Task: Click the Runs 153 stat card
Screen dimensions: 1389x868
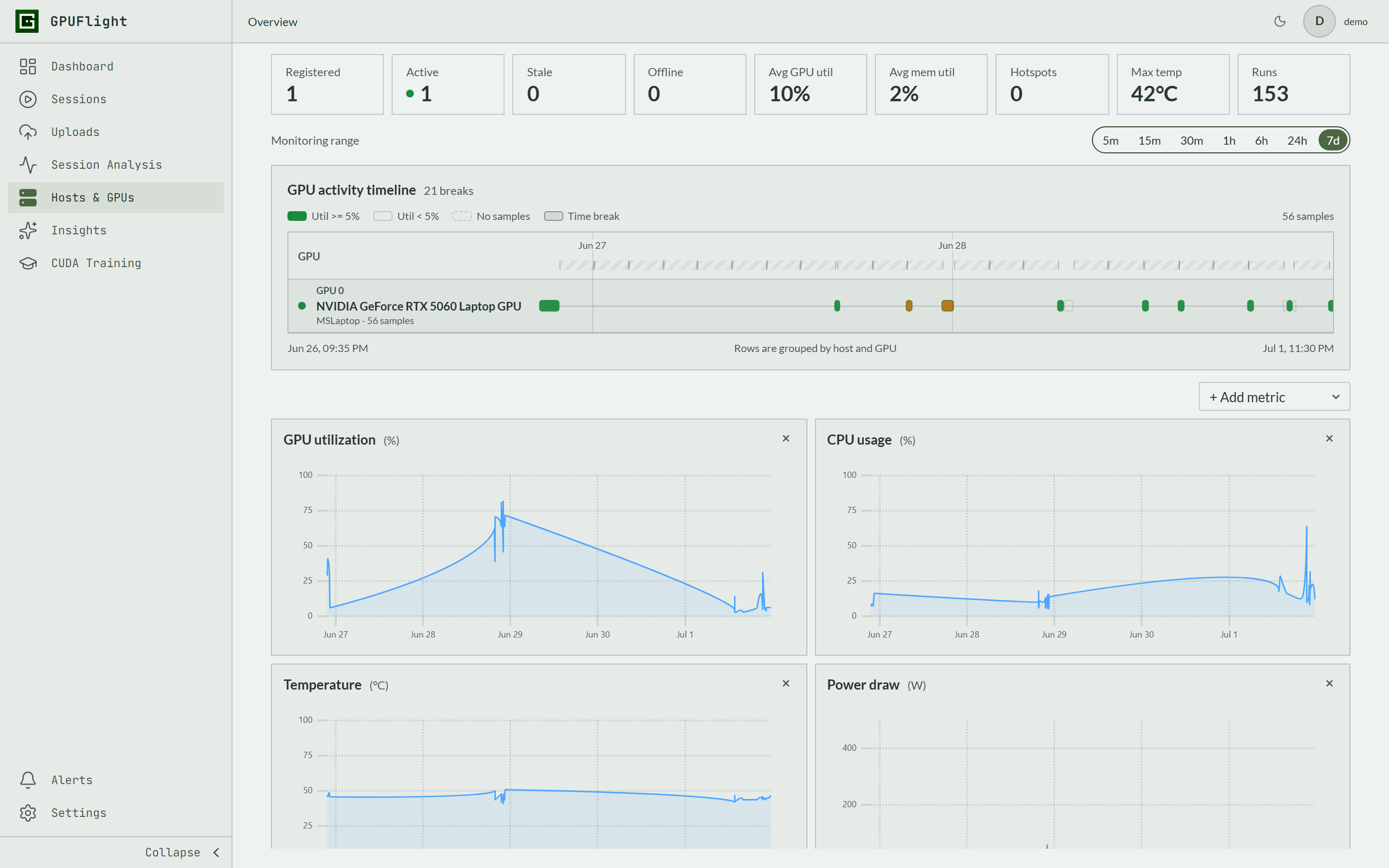Action: (1294, 84)
